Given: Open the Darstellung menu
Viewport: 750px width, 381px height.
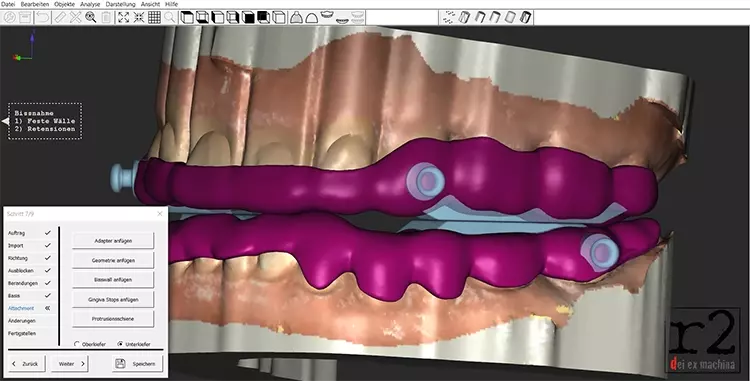Looking at the screenshot, I should (120, 4).
